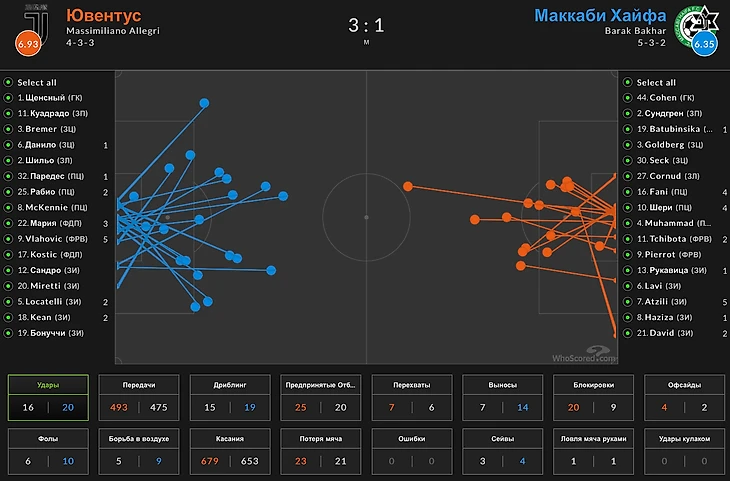Toggle player 44. Cohen goalkeeper

pyautogui.click(x=627, y=98)
